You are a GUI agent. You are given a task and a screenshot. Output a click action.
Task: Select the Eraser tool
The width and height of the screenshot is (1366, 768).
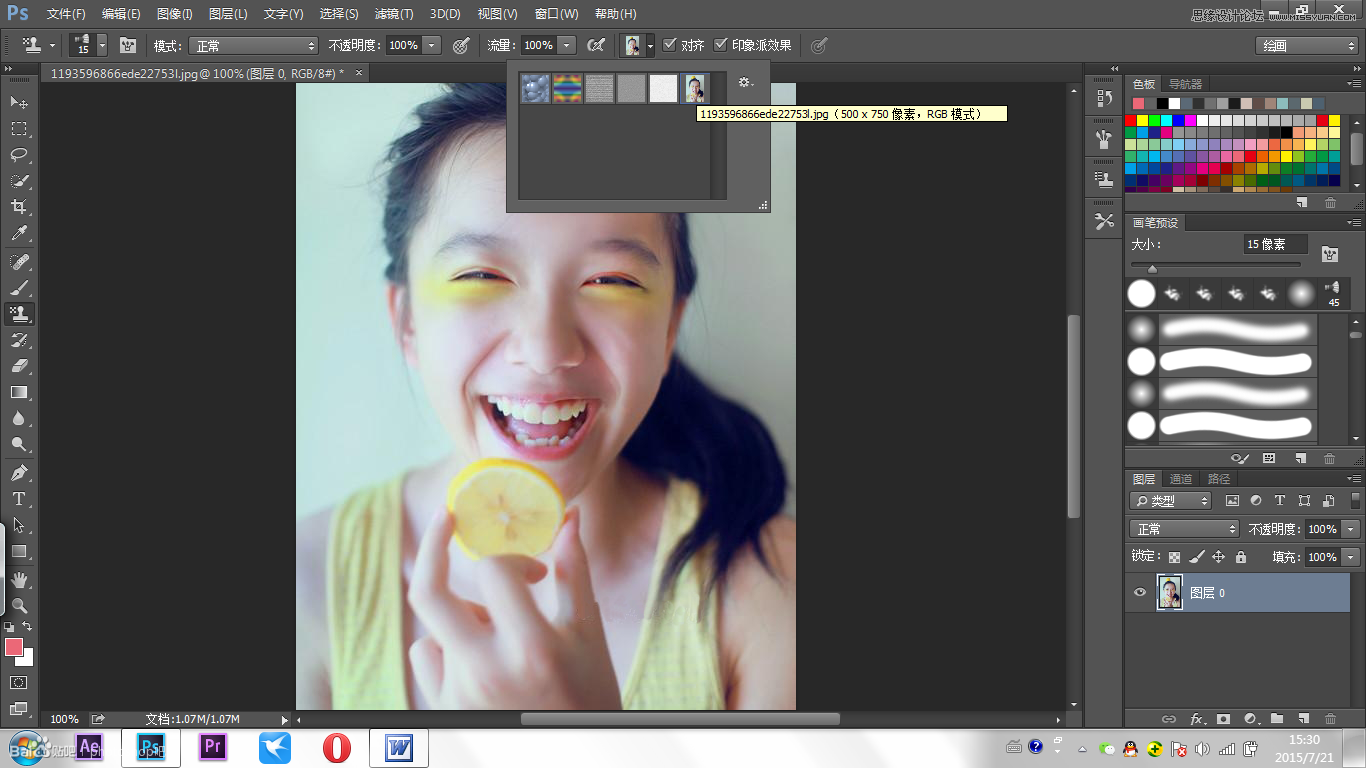pos(19,366)
